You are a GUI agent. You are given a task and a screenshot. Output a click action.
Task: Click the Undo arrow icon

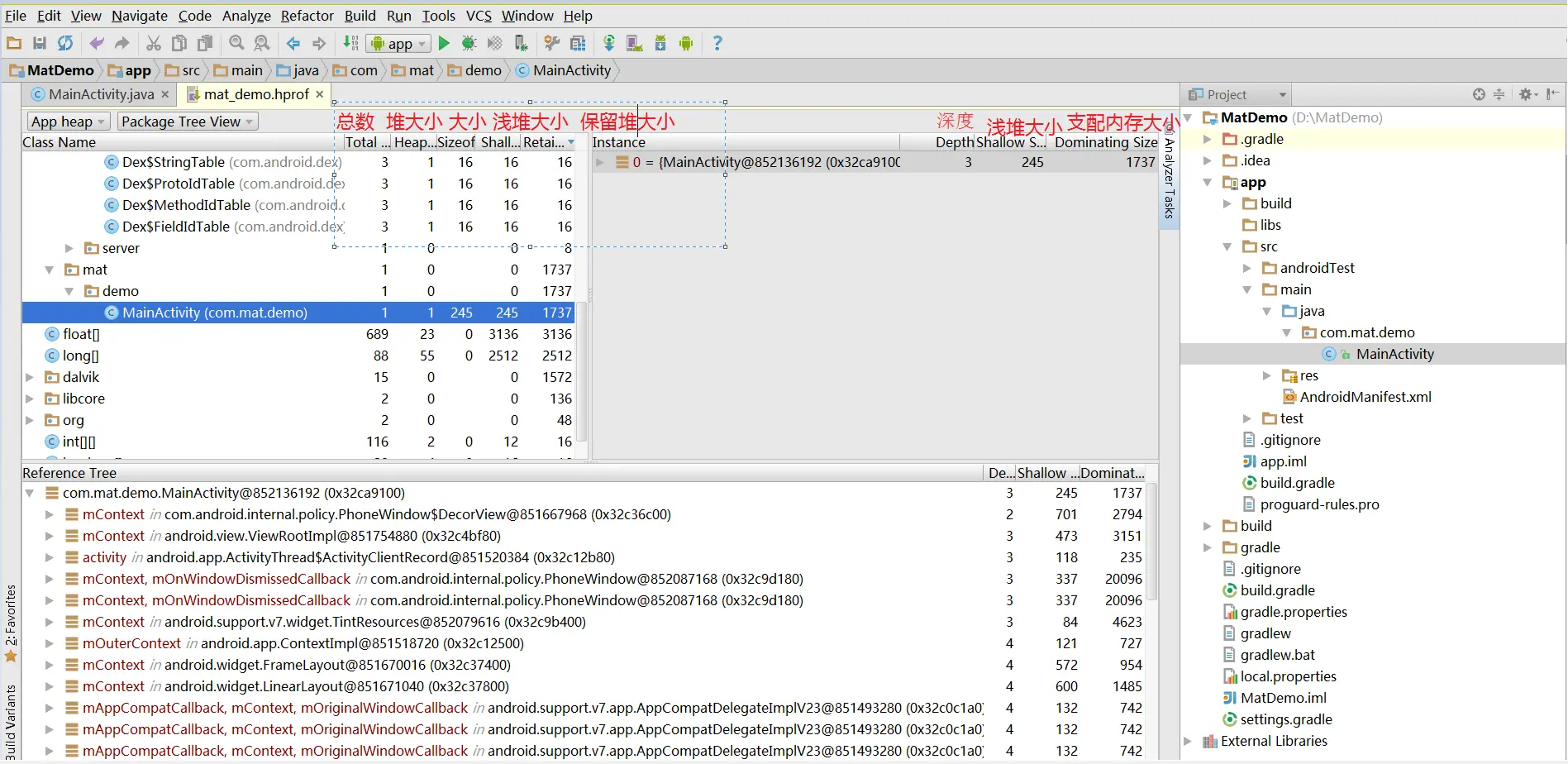coord(97,43)
